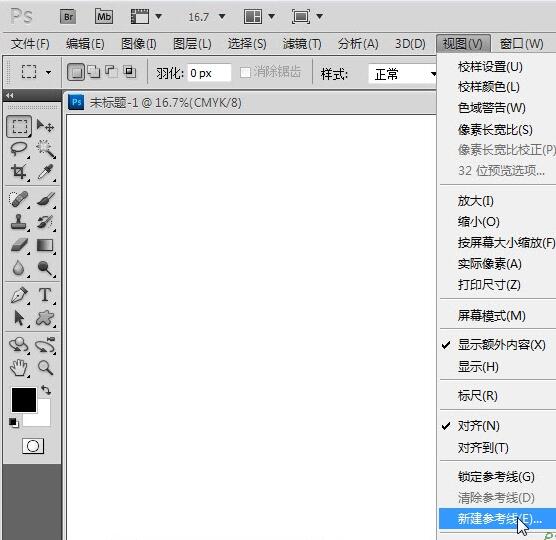Select the Pen tool
Screen dimensions: 556x540
click(x=19, y=295)
